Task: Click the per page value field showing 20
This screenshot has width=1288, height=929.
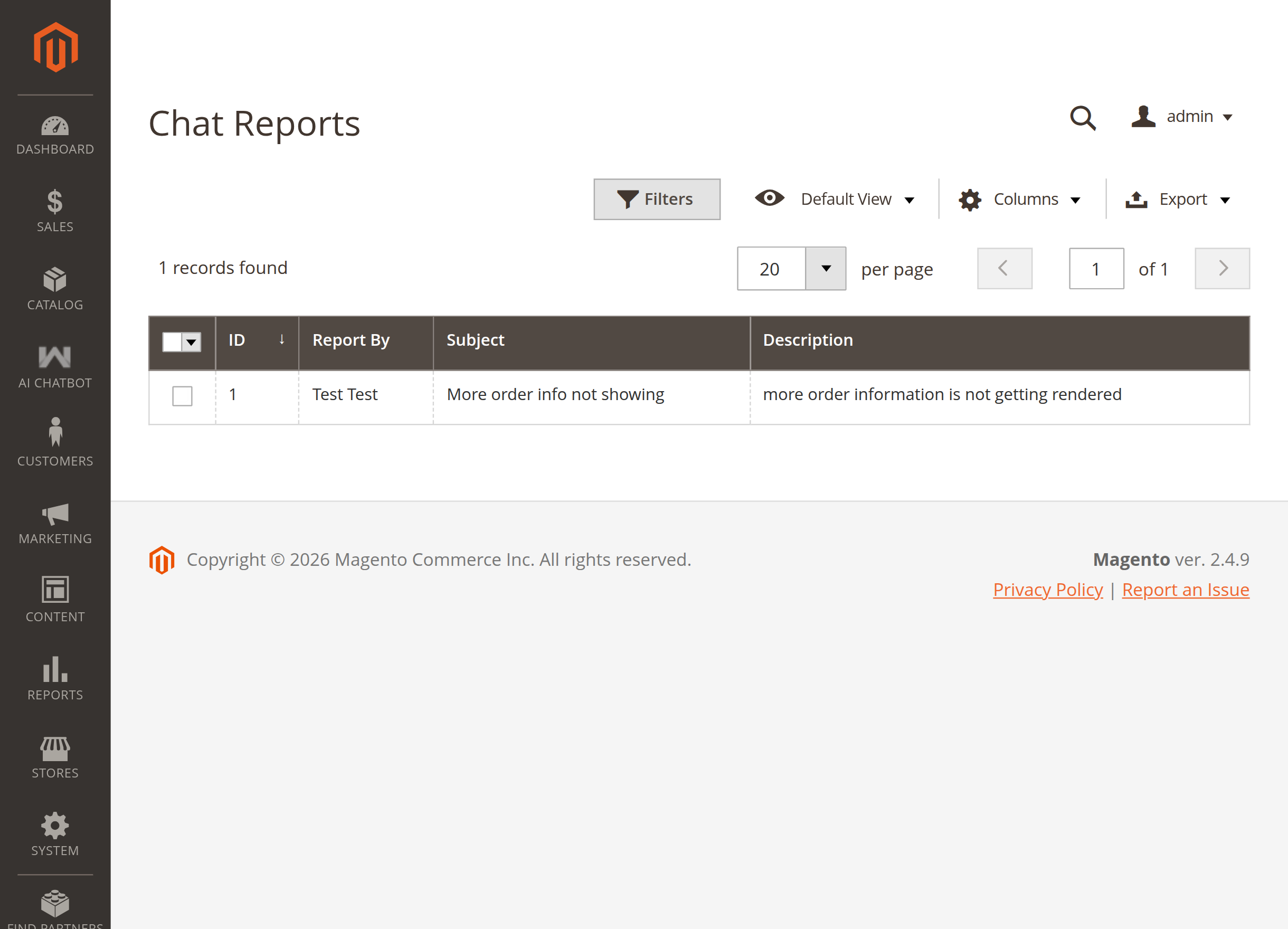Action: click(x=771, y=269)
